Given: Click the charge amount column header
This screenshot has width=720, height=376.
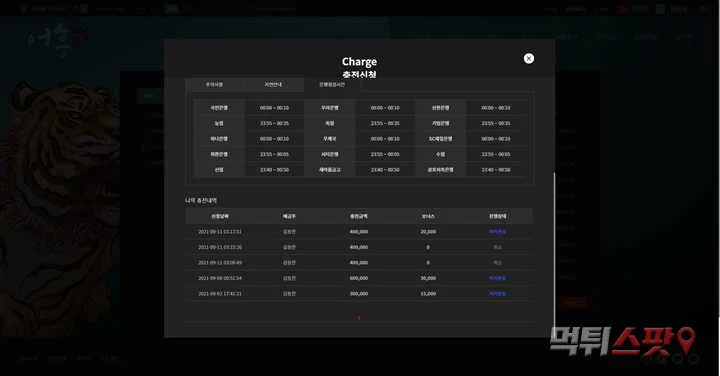Looking at the screenshot, I should pos(359,216).
